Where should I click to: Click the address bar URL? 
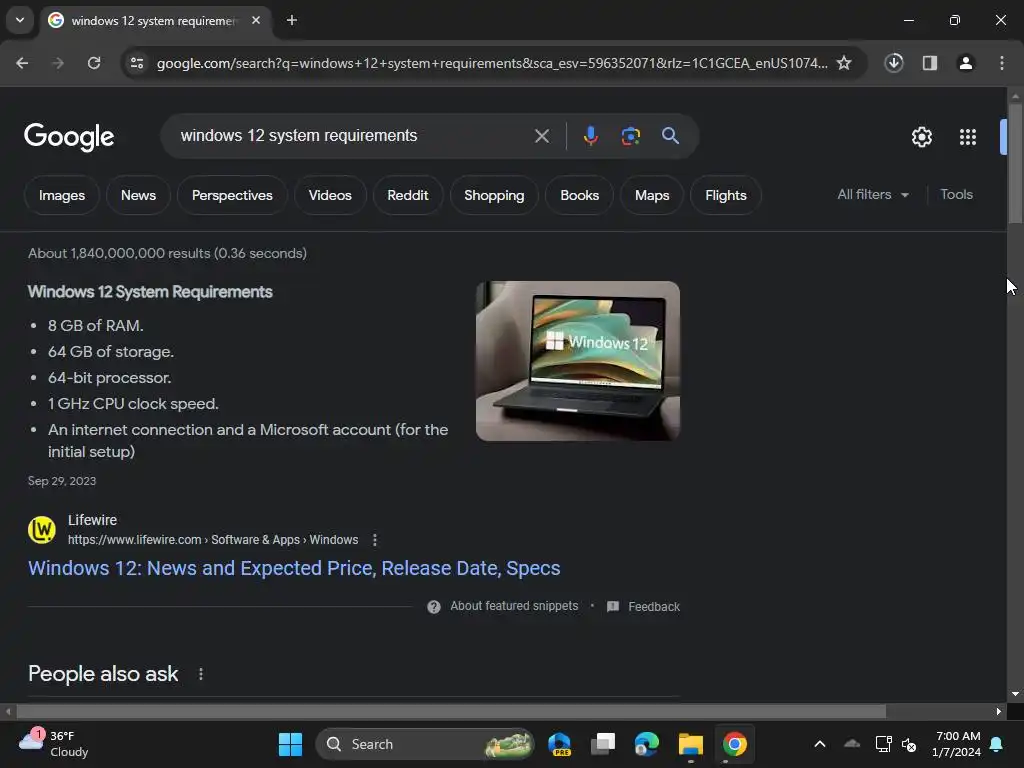(x=492, y=63)
